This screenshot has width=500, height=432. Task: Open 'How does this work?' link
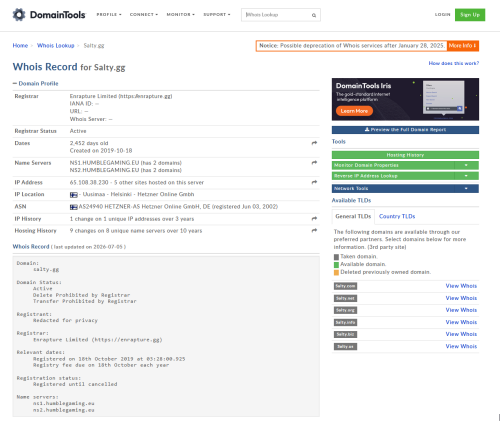click(454, 63)
